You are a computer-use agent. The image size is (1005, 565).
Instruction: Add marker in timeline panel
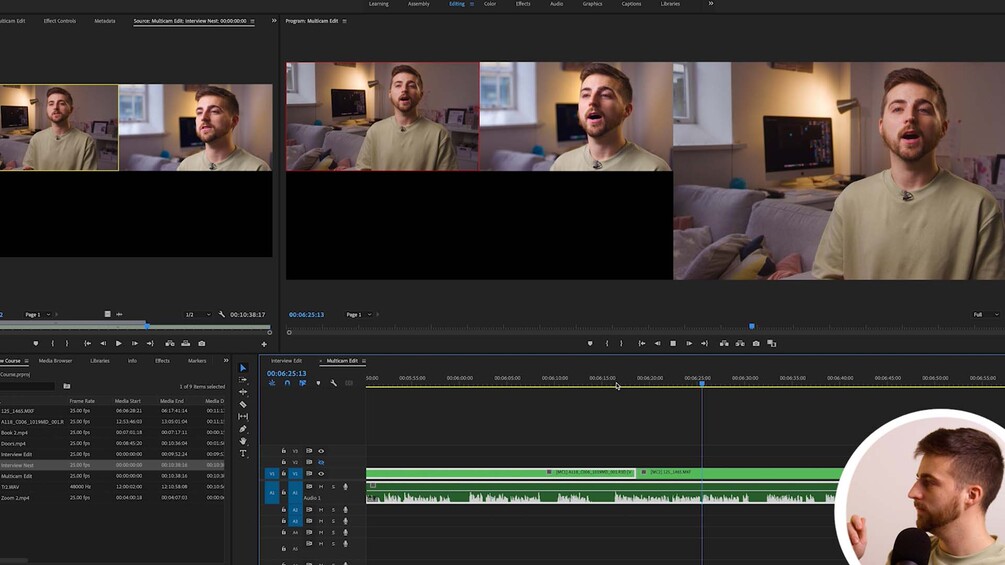[318, 383]
